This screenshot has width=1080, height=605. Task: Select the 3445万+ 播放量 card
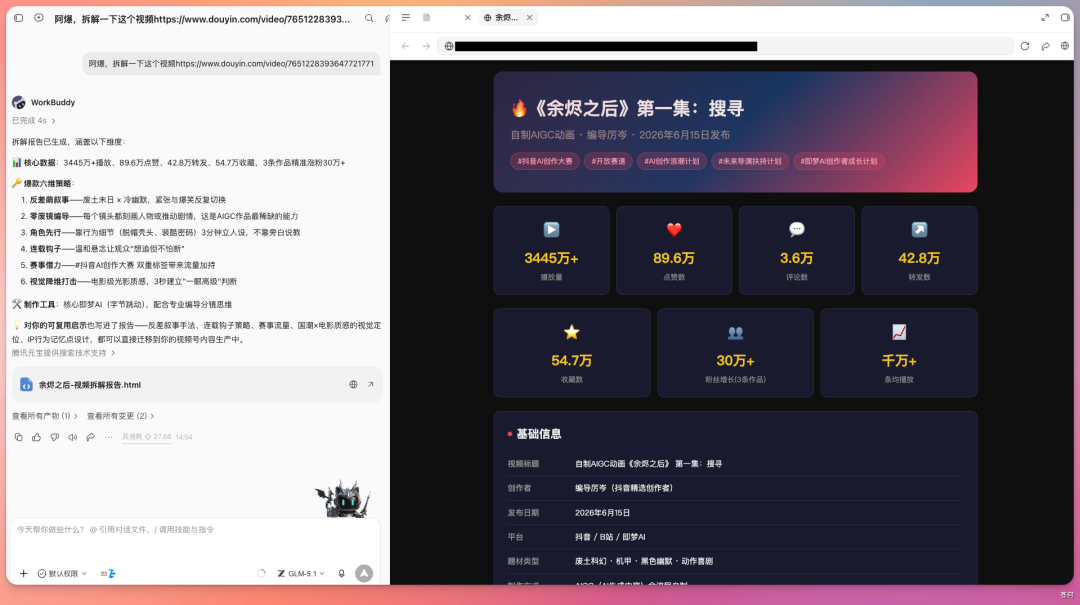551,250
